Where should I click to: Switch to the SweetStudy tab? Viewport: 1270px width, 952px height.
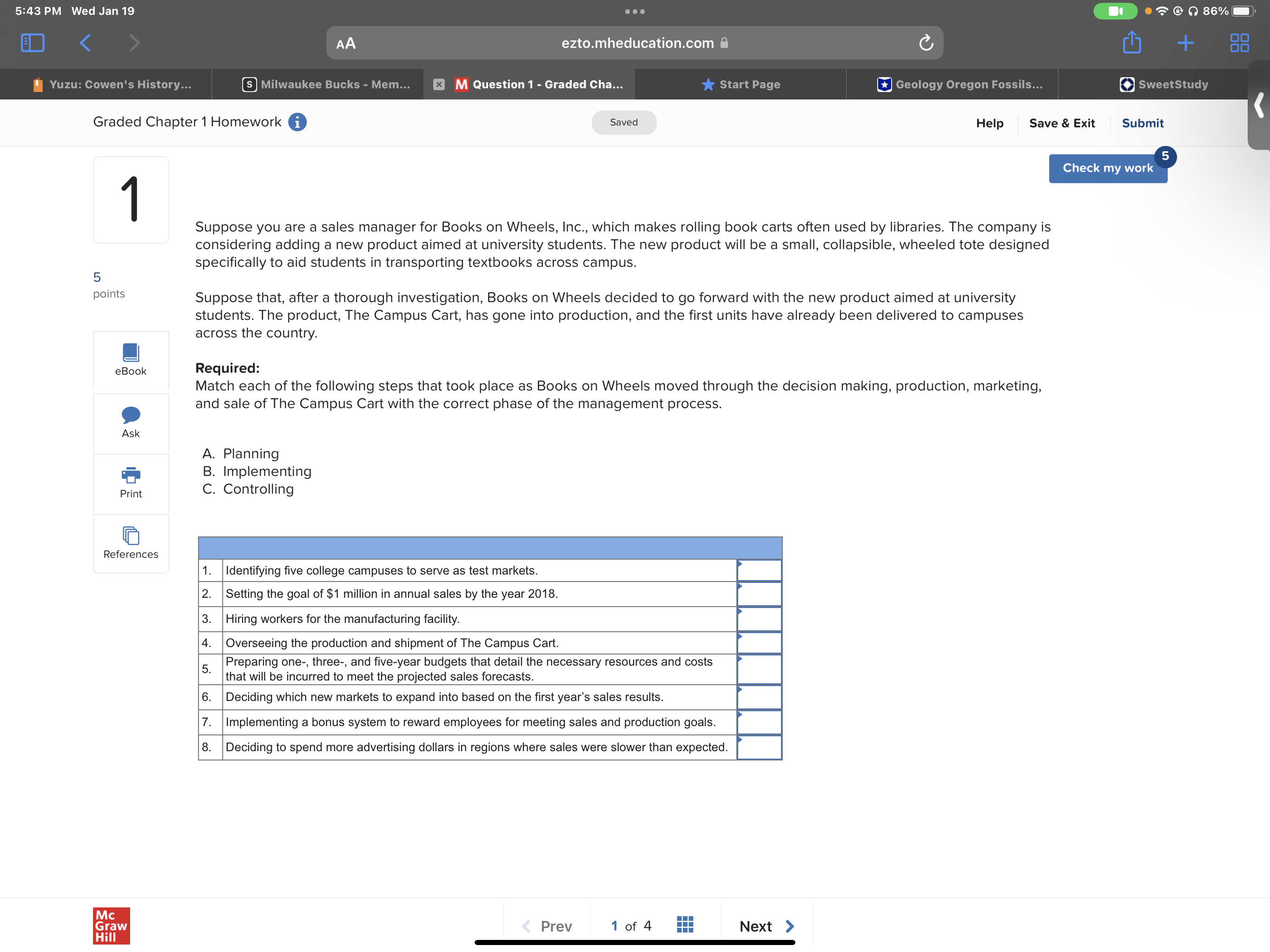(x=1163, y=85)
